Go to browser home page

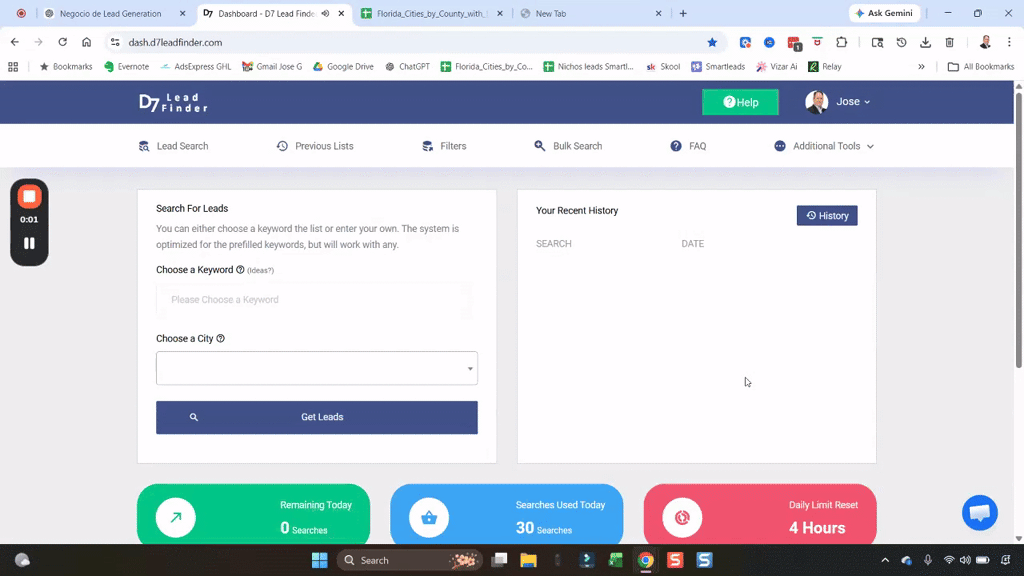(86, 42)
